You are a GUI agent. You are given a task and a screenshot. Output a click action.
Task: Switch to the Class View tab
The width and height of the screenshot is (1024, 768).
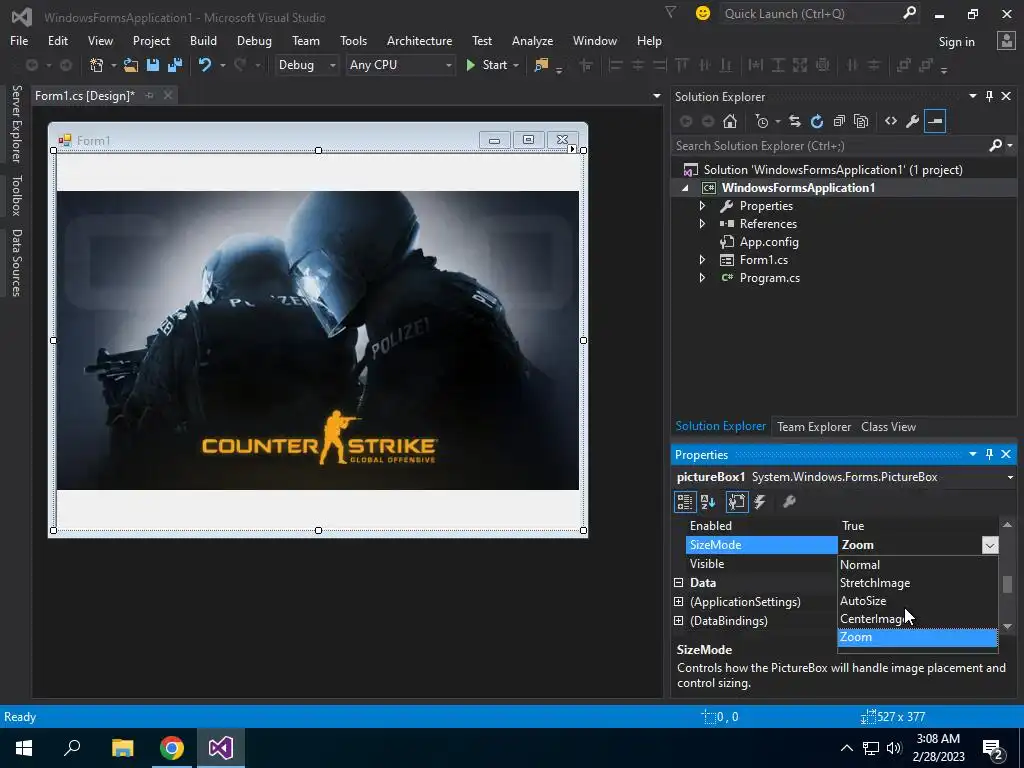point(888,426)
